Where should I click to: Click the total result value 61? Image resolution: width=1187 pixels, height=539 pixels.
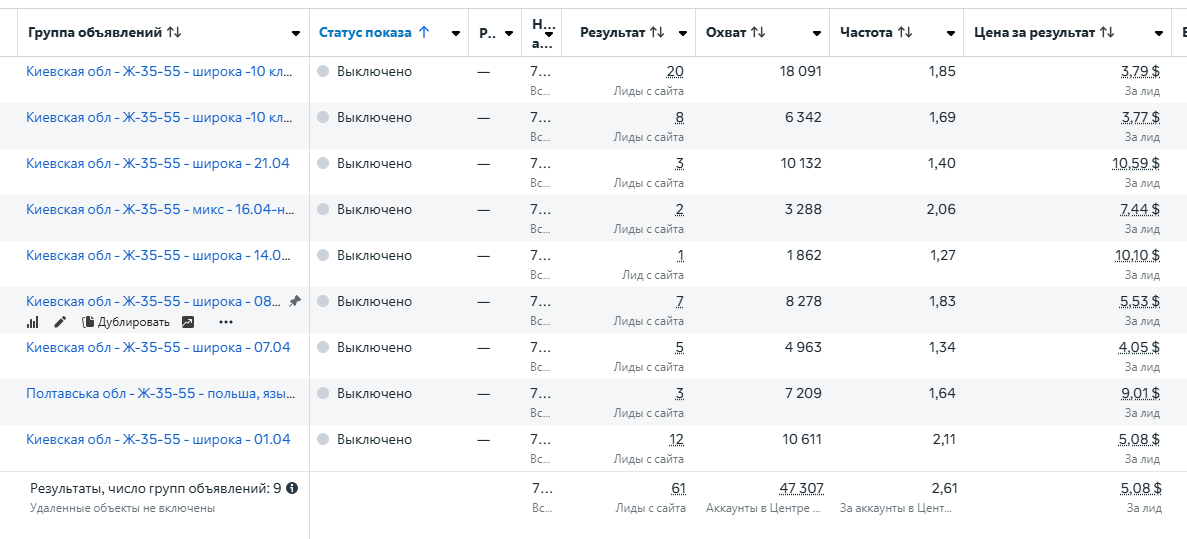678,488
